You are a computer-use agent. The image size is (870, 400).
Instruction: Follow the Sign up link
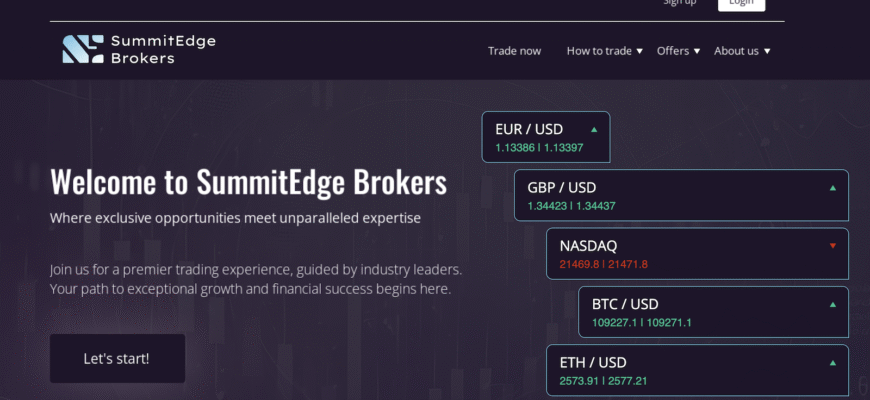(680, 2)
